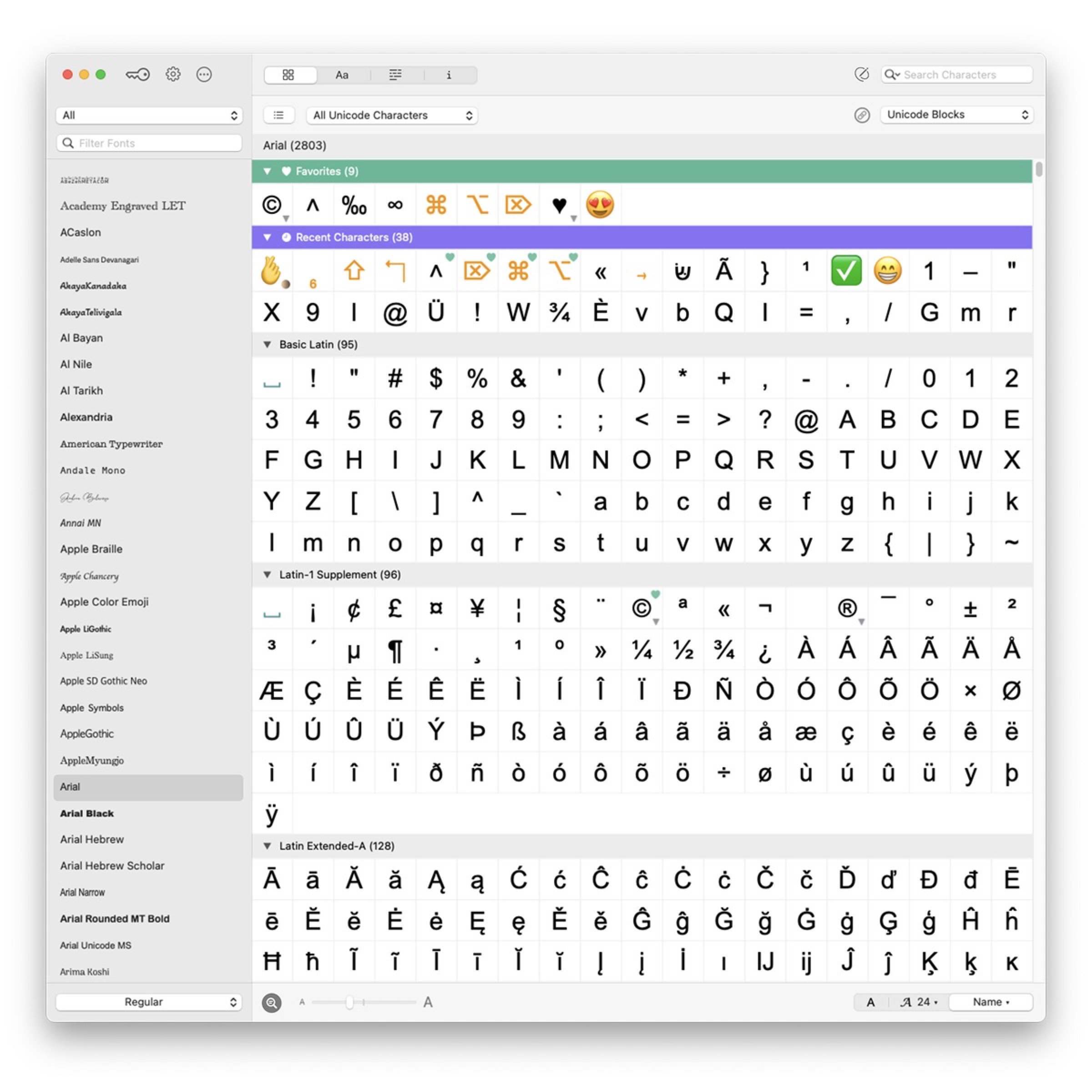Viewport: 1092px width, 1092px height.
Task: Open settings via the gear icon
Action: (x=173, y=74)
